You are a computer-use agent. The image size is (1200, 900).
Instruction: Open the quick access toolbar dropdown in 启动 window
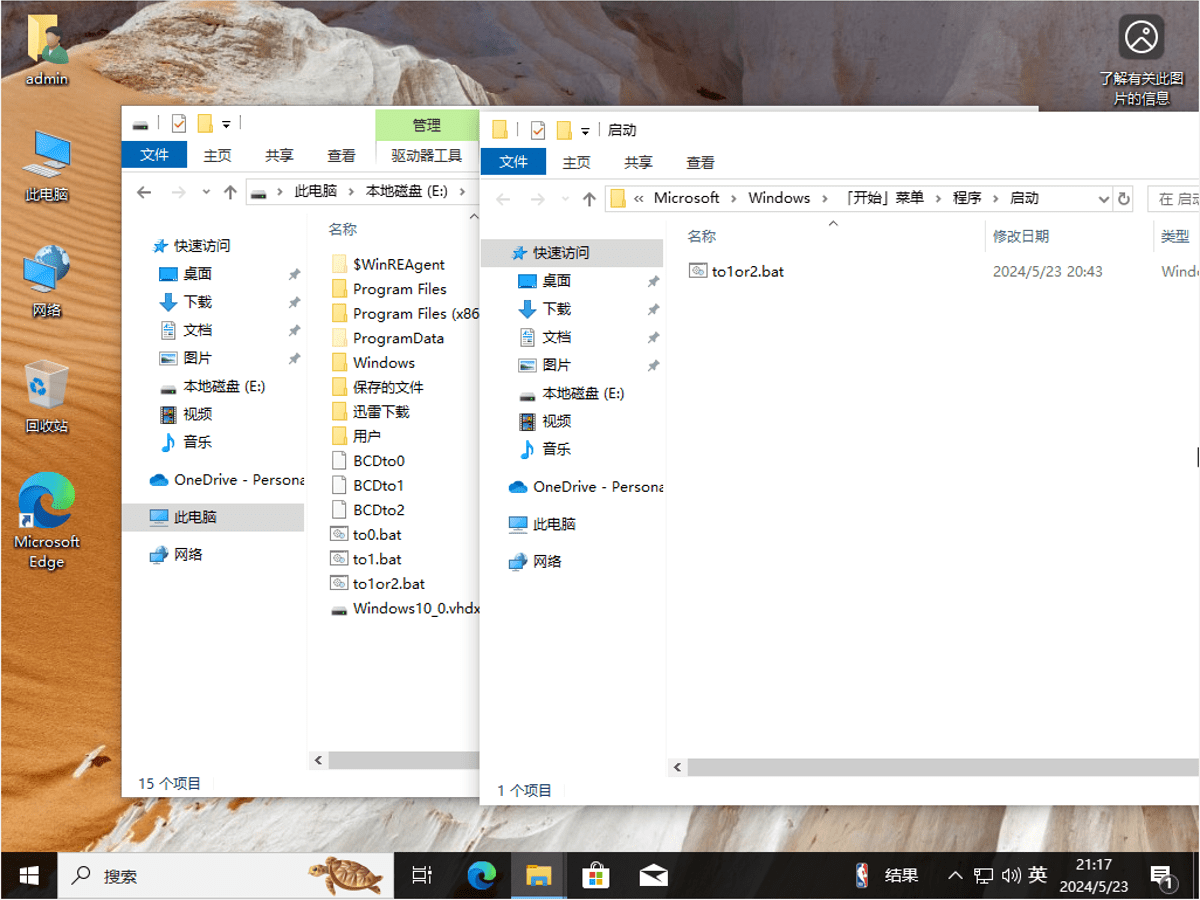coord(585,131)
